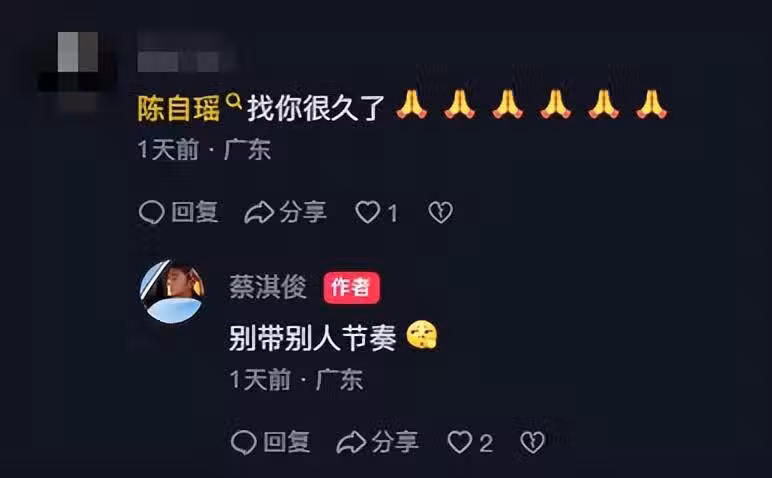This screenshot has width=772, height=478.
Task: Click 分享 label under first comment
Action: point(303,213)
